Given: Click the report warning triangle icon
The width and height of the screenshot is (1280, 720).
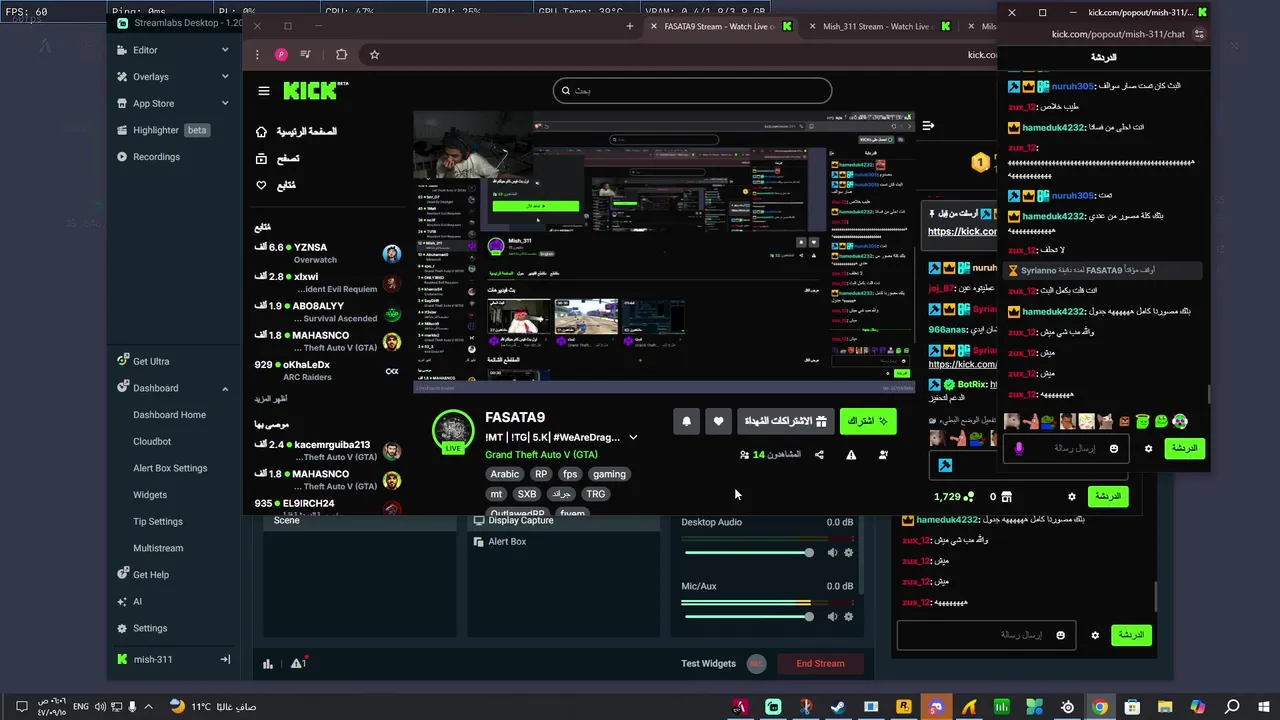Looking at the screenshot, I should (851, 455).
